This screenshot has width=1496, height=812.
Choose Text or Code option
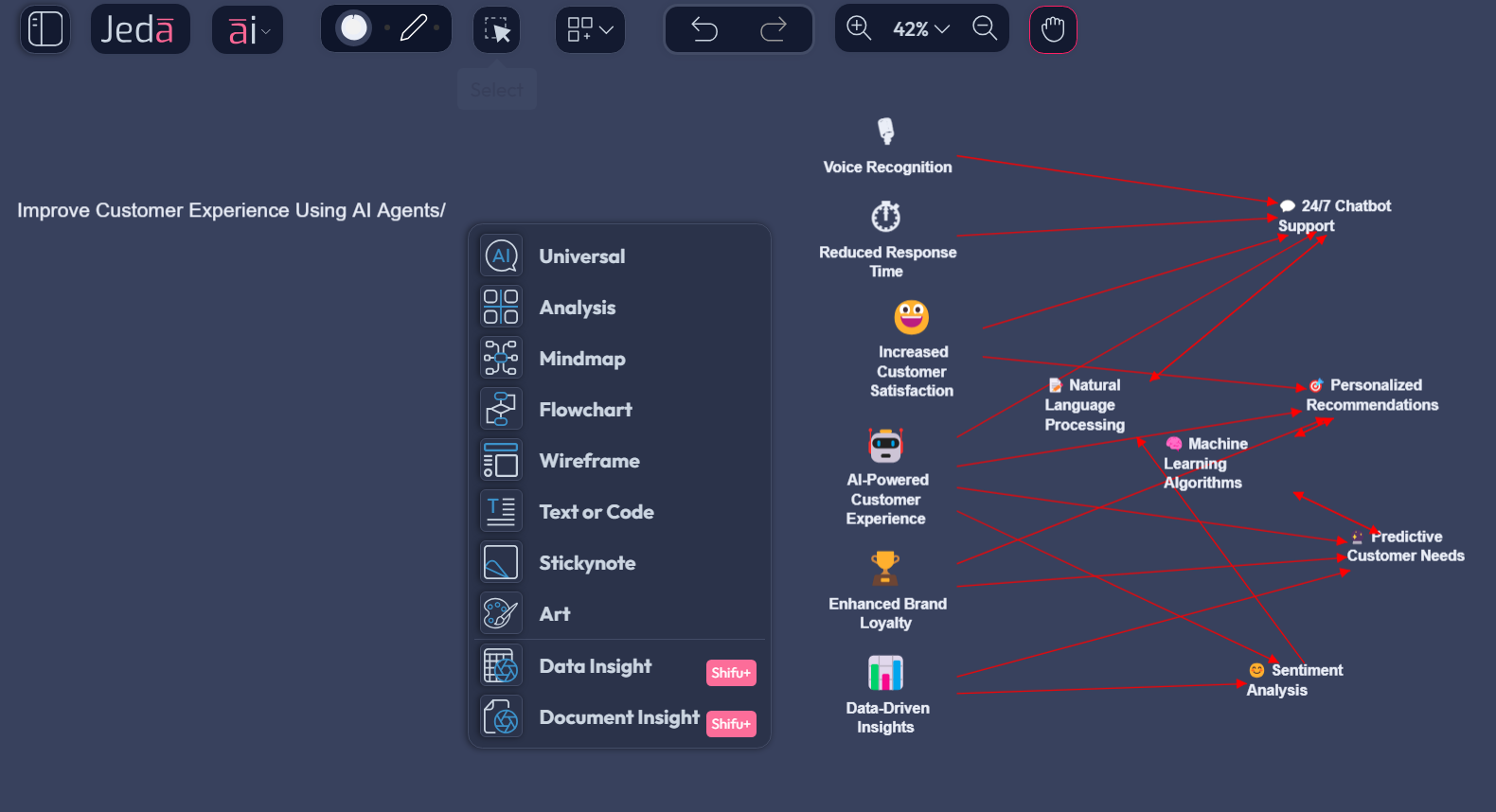pos(619,511)
